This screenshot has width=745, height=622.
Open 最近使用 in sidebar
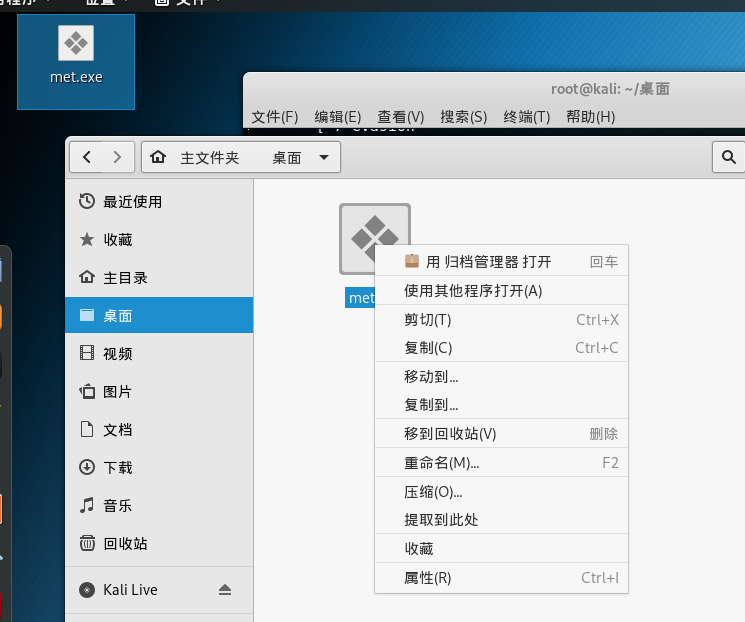[x=159, y=201]
